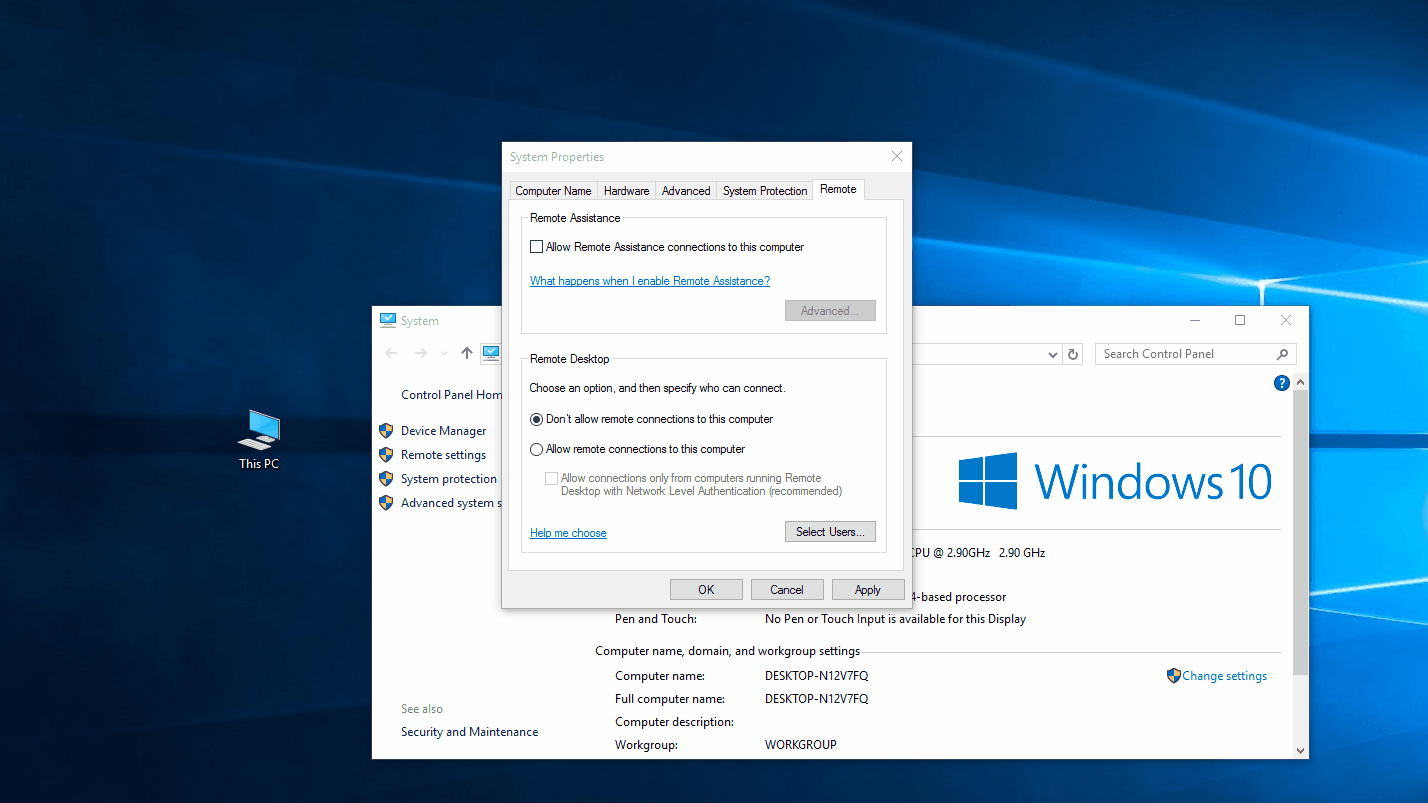Open Select Users dialog
This screenshot has height=803, width=1428.
[830, 532]
